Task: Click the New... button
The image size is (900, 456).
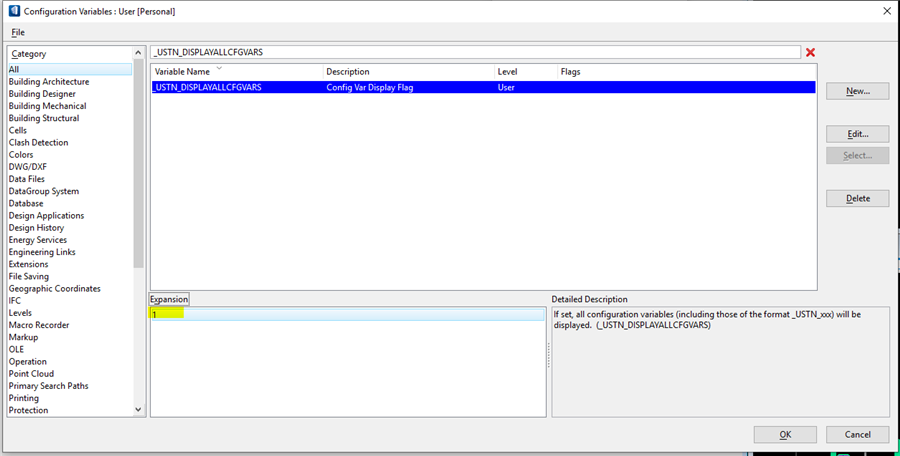Action: tap(858, 91)
